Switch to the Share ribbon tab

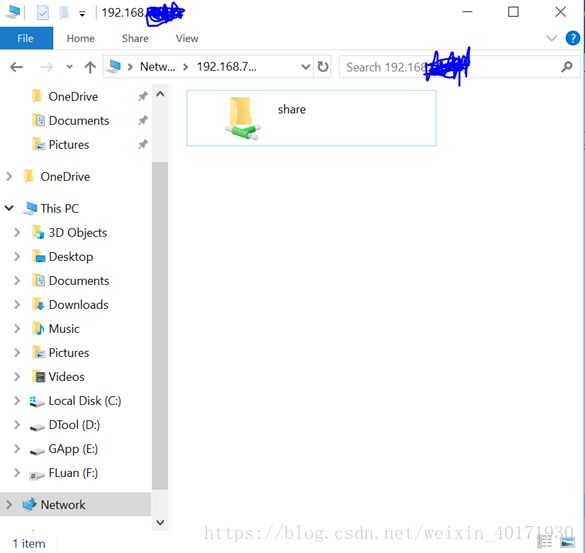coord(135,38)
